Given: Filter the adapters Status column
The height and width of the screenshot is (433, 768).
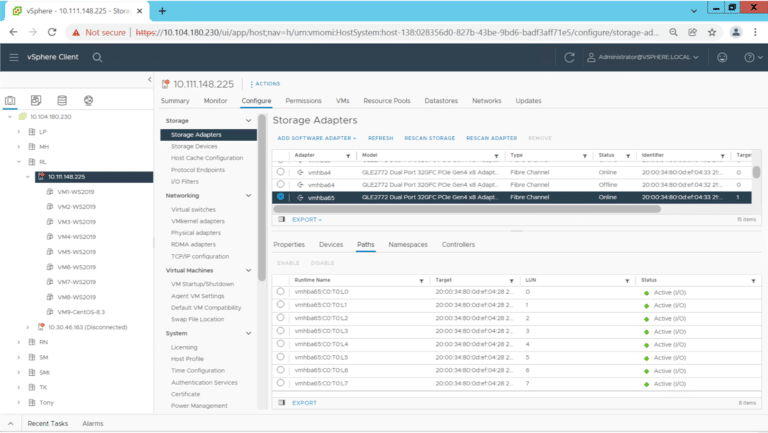Looking at the screenshot, I should 628,156.
